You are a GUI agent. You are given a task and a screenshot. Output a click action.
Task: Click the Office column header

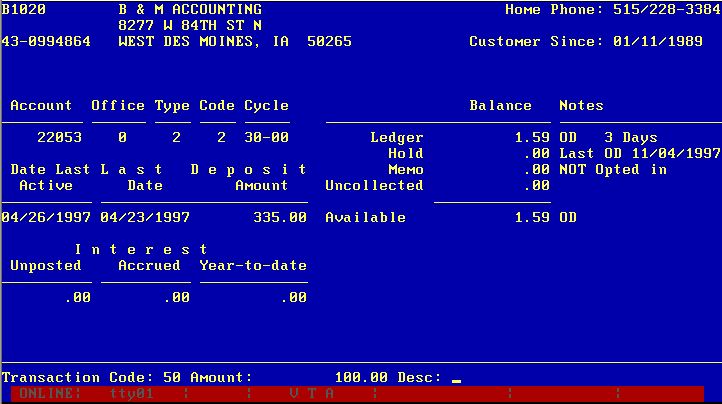tap(118, 105)
